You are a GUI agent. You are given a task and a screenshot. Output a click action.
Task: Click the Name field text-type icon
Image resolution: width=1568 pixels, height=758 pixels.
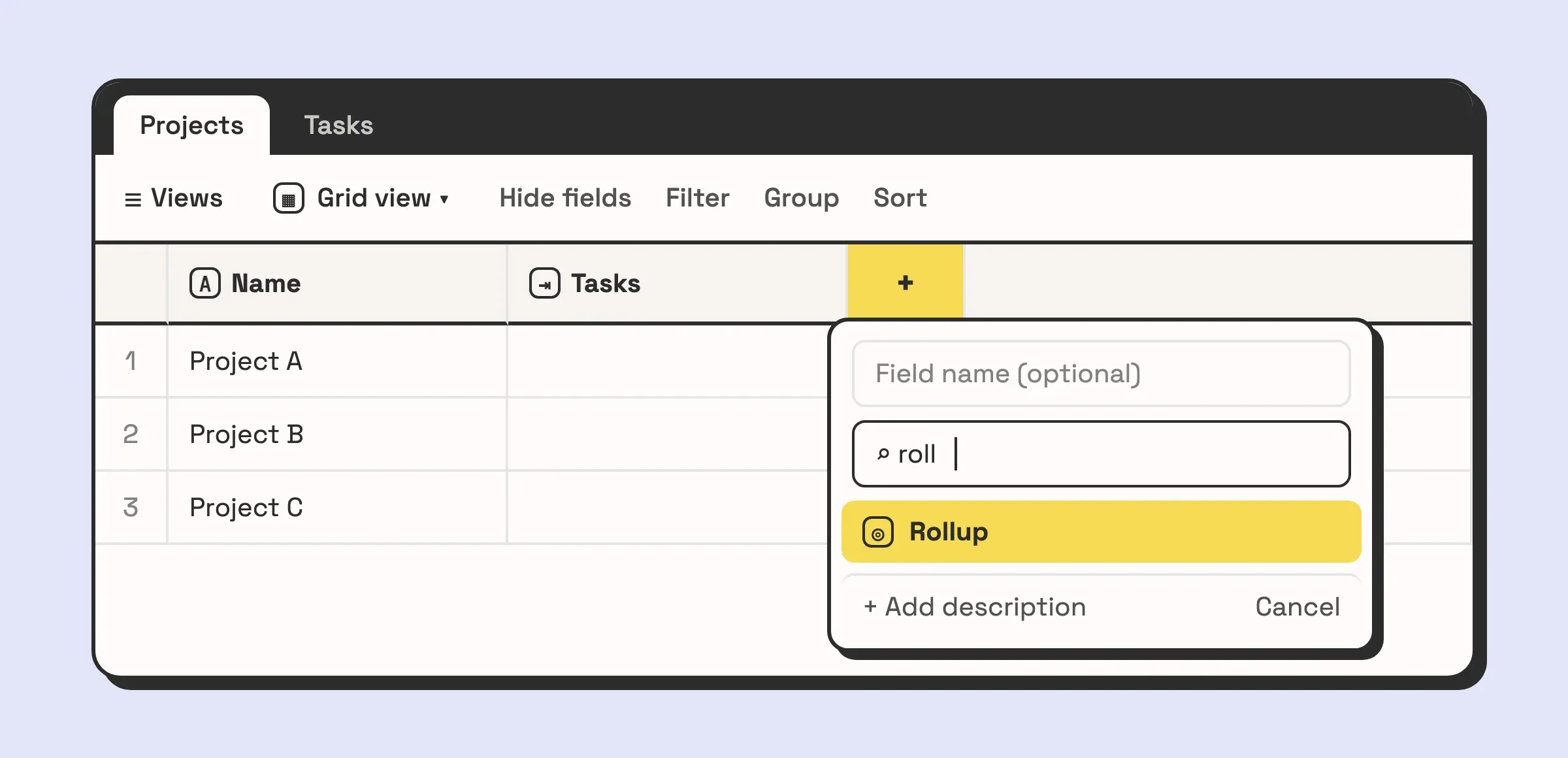(x=205, y=284)
